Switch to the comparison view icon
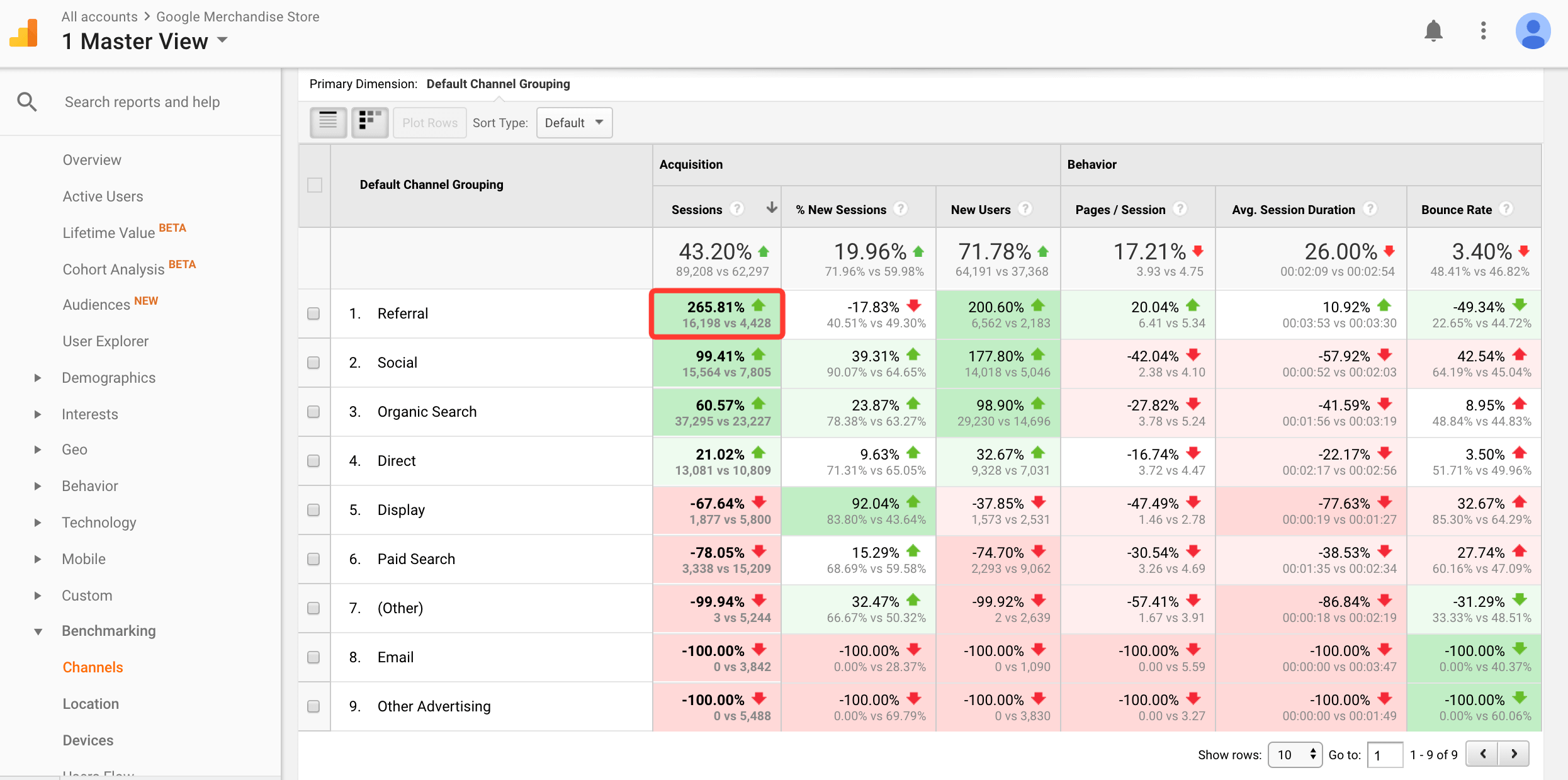1568x780 pixels. 370,122
